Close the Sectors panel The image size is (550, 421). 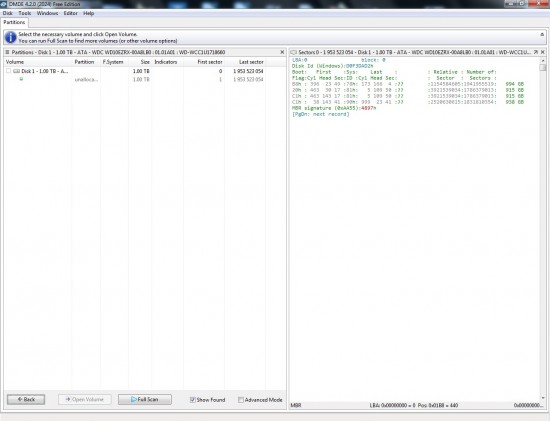pyautogui.click(x=543, y=52)
